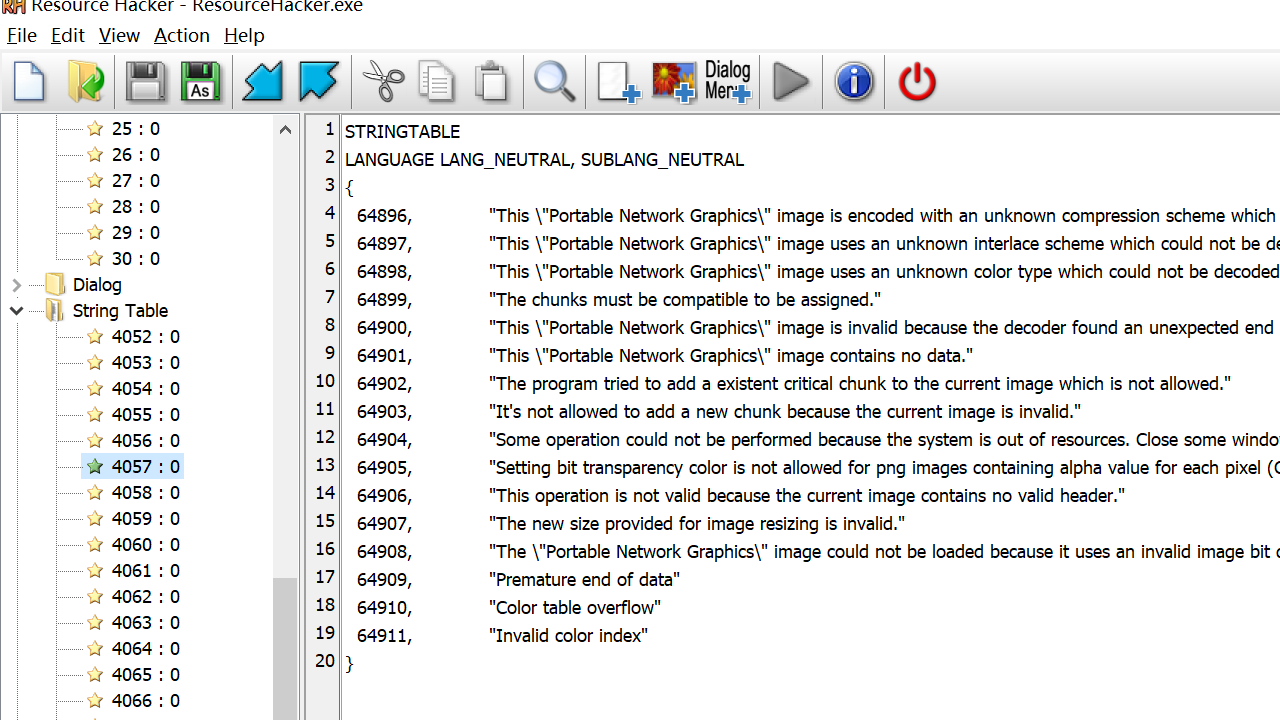Cut selection with the scissors icon

point(383,82)
